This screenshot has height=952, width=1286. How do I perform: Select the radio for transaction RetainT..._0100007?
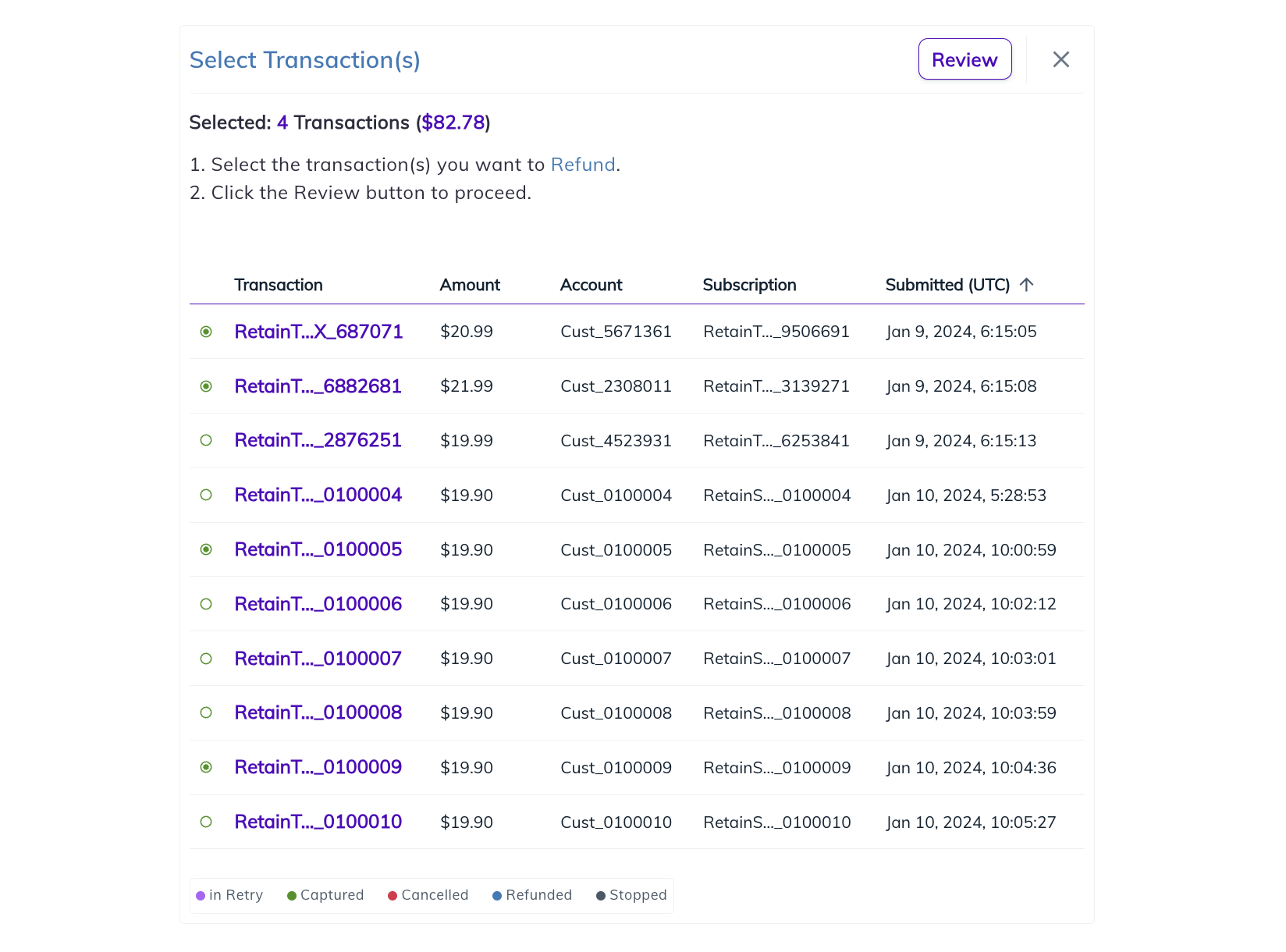pos(206,659)
